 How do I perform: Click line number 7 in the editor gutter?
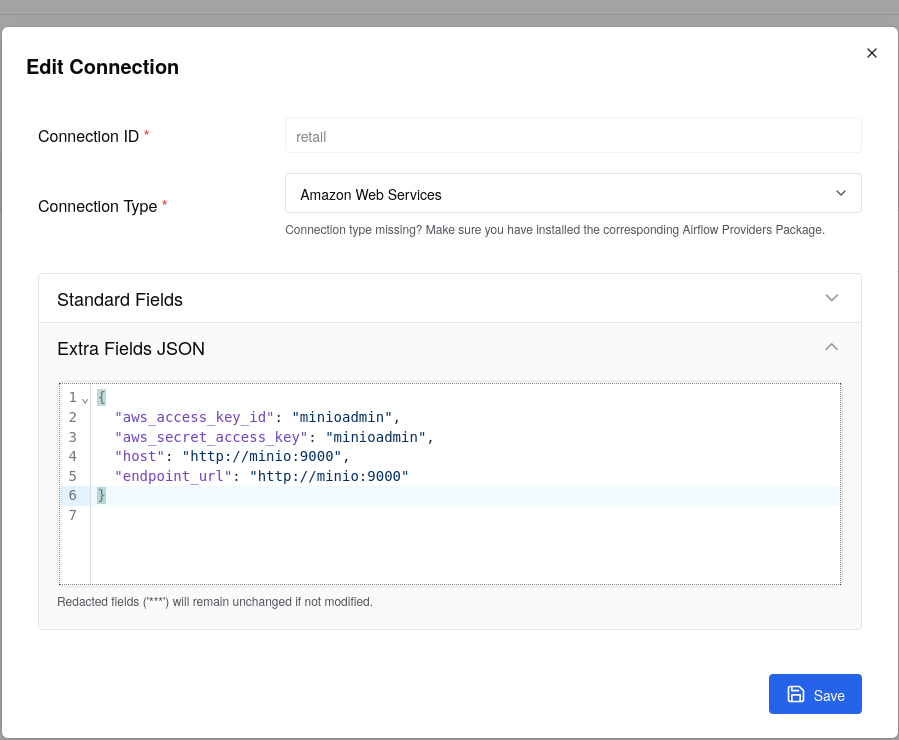click(x=73, y=515)
